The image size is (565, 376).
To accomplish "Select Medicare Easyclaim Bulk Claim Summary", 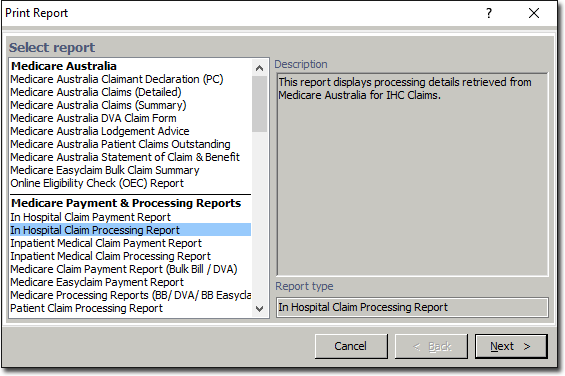I will [x=105, y=170].
